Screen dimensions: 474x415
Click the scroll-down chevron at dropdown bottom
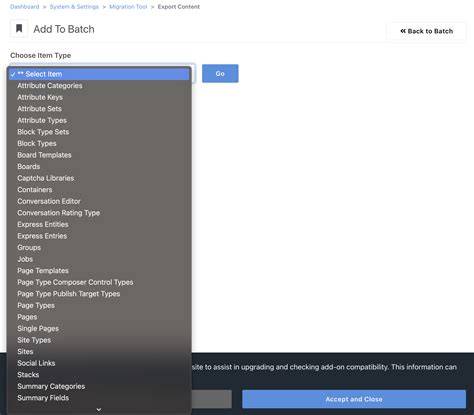99,409
